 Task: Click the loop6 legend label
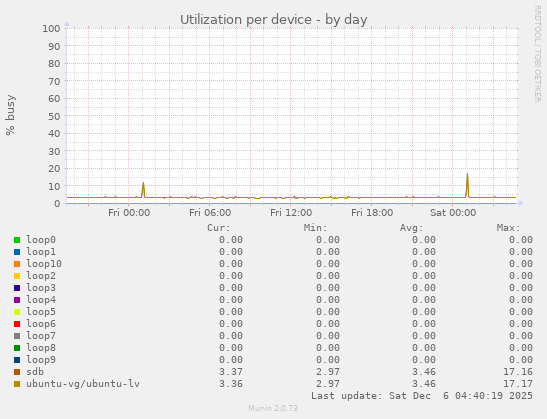tap(41, 324)
